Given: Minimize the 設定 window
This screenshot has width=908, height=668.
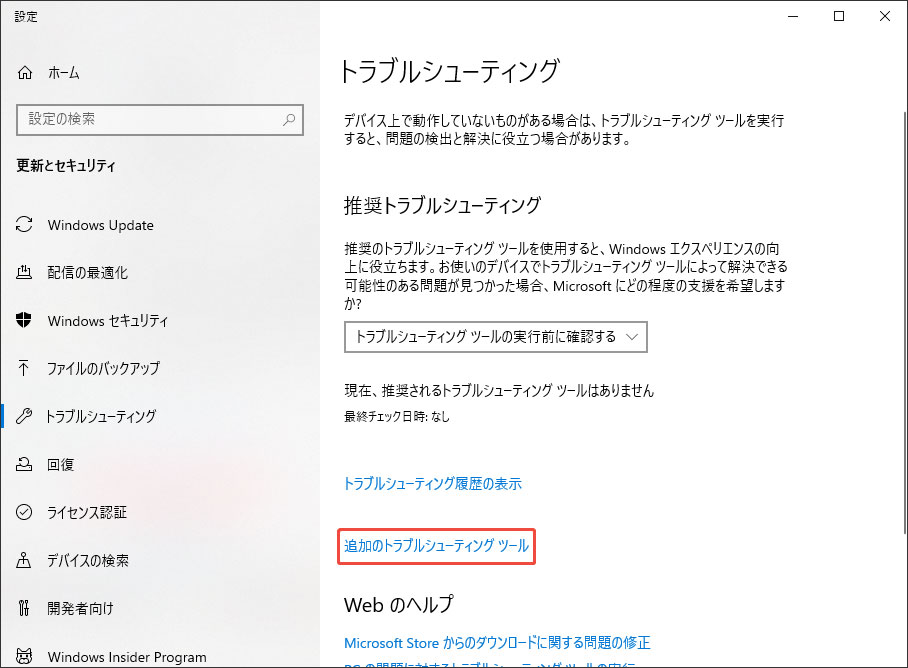Looking at the screenshot, I should pyautogui.click(x=793, y=16).
